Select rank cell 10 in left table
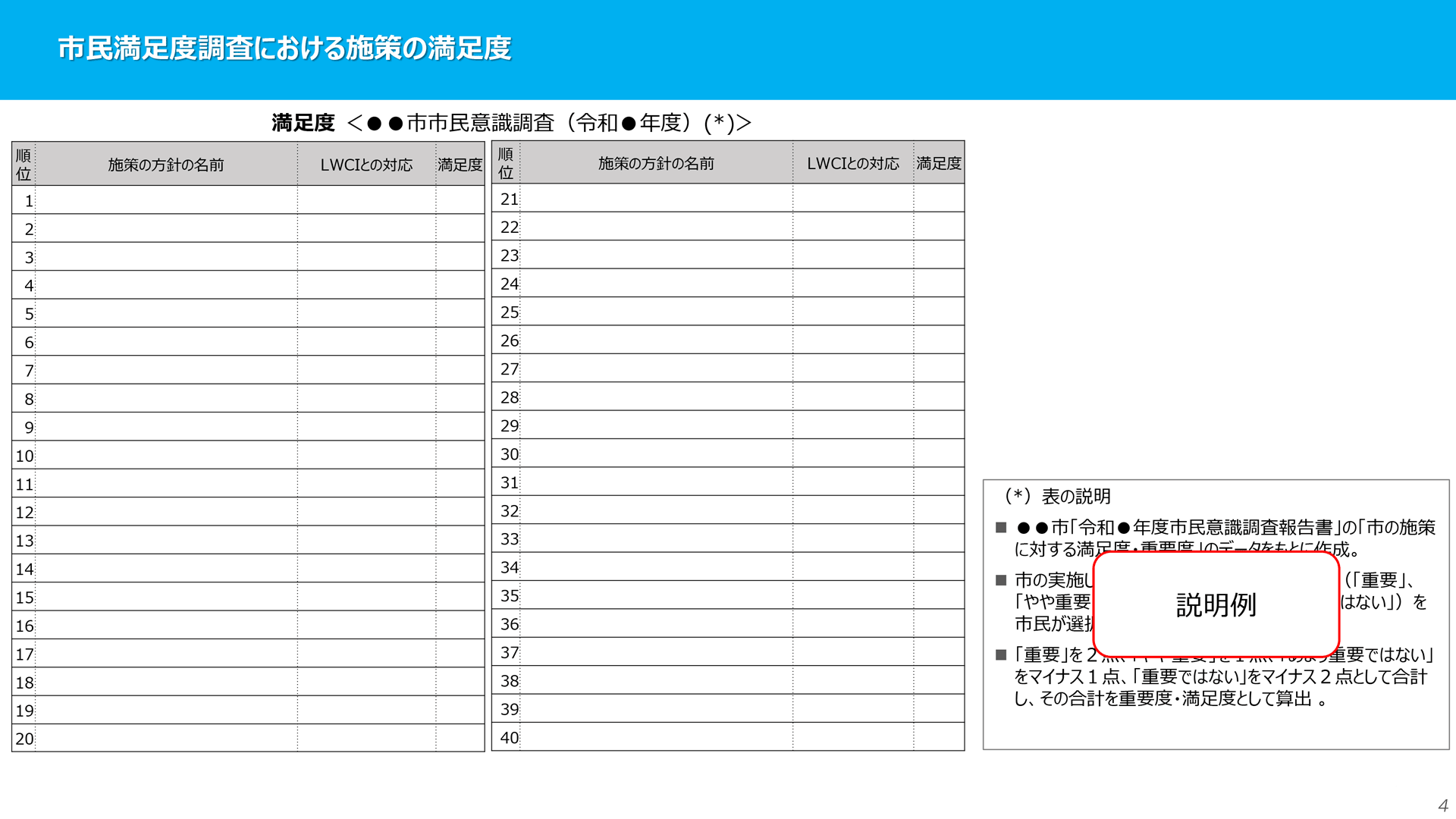 point(24,456)
